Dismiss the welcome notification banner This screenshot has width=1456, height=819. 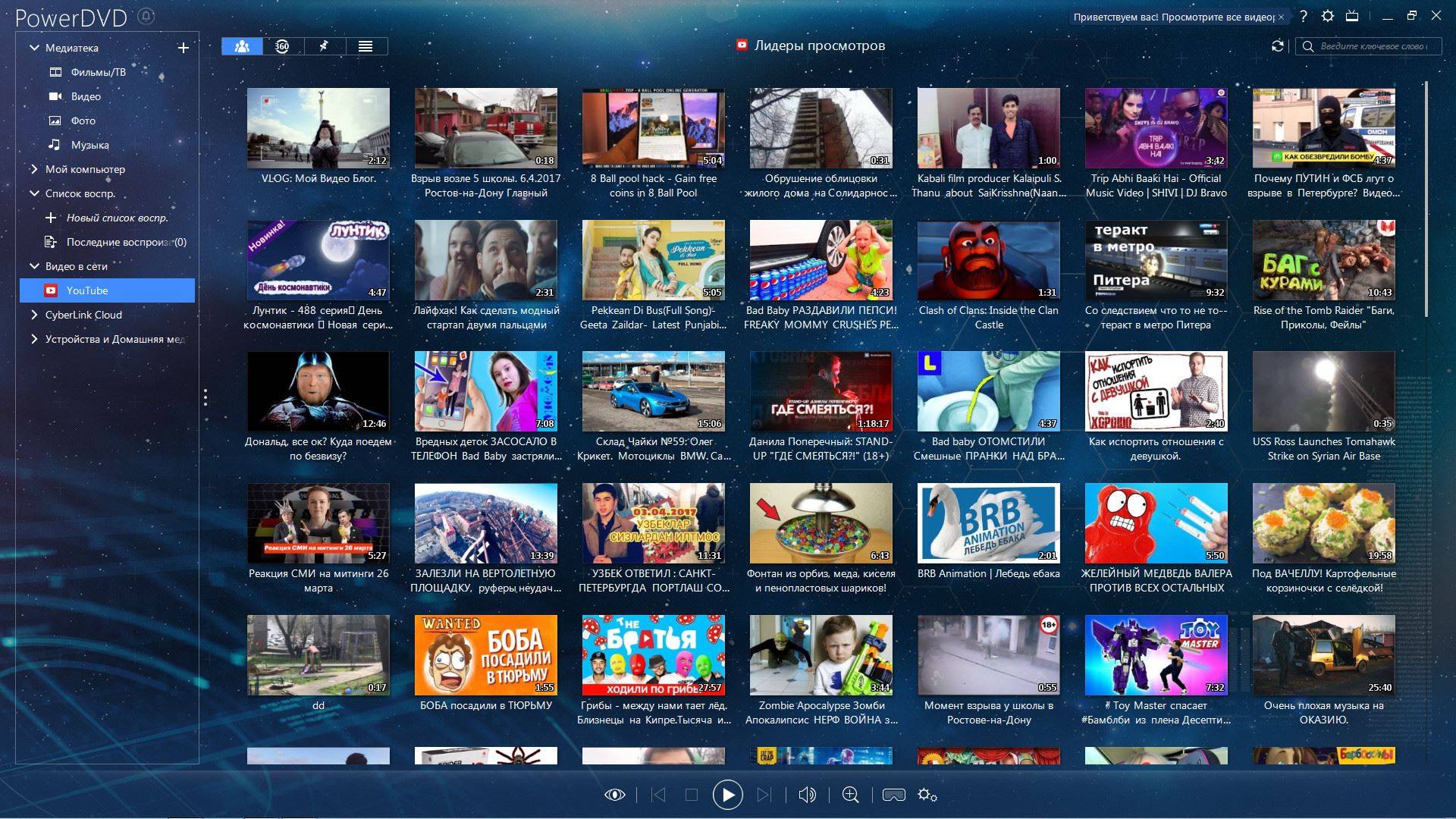1282,17
